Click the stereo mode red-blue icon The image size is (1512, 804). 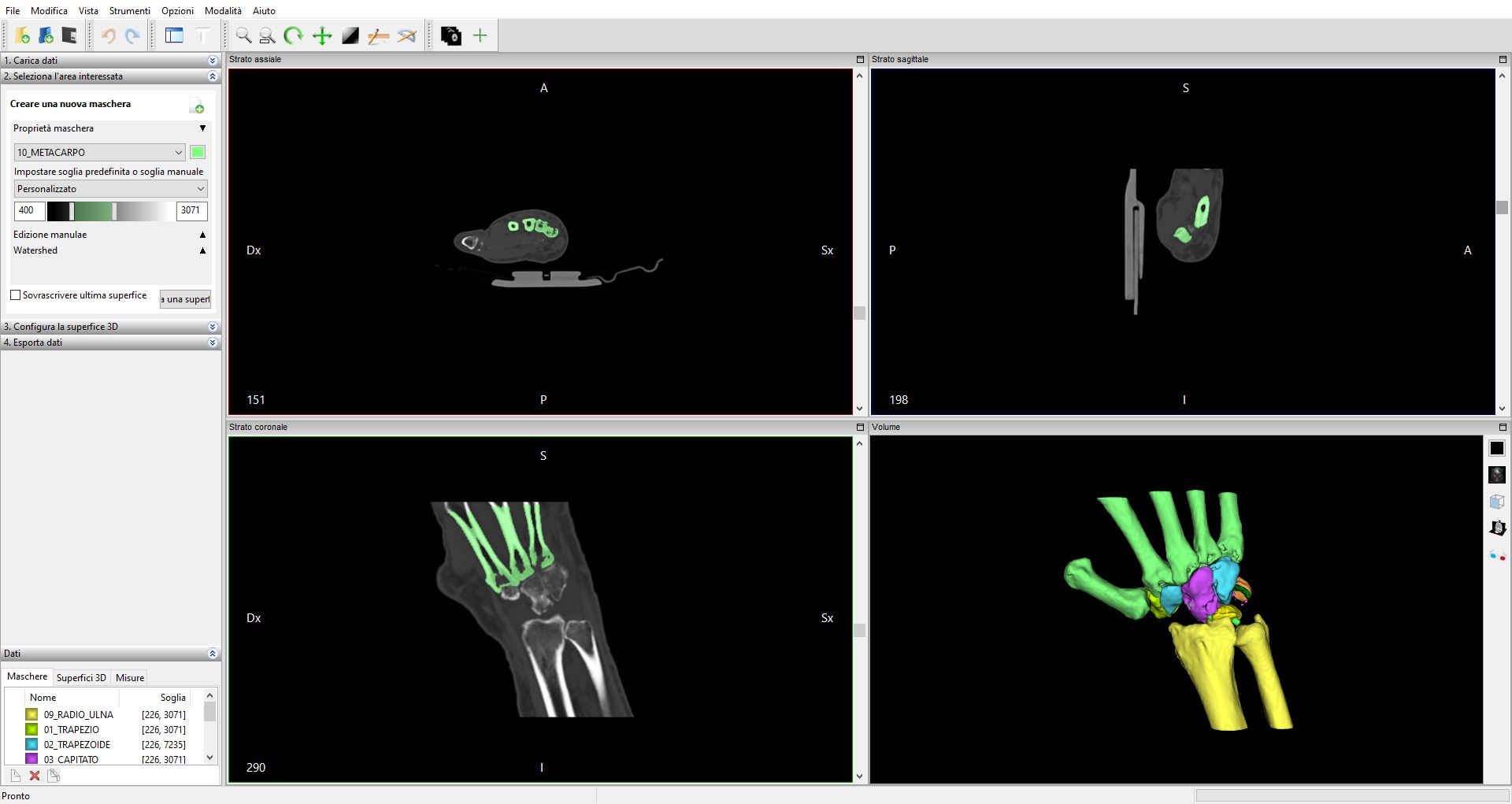coord(1497,555)
